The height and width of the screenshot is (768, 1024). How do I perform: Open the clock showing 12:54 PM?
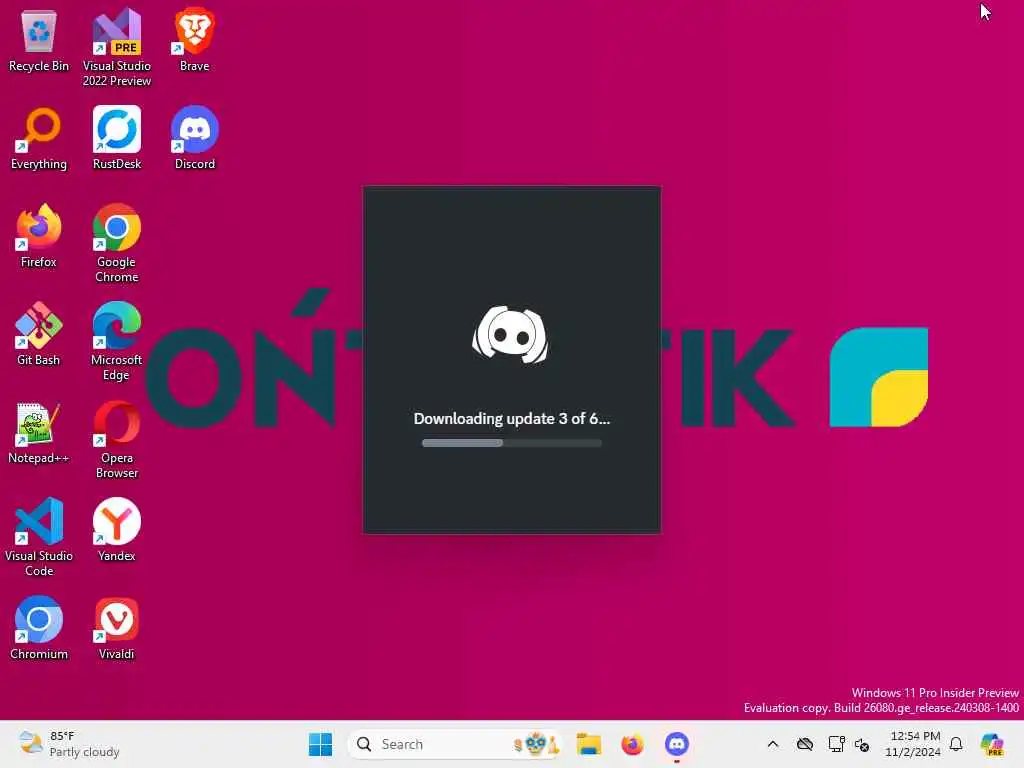tap(913, 744)
